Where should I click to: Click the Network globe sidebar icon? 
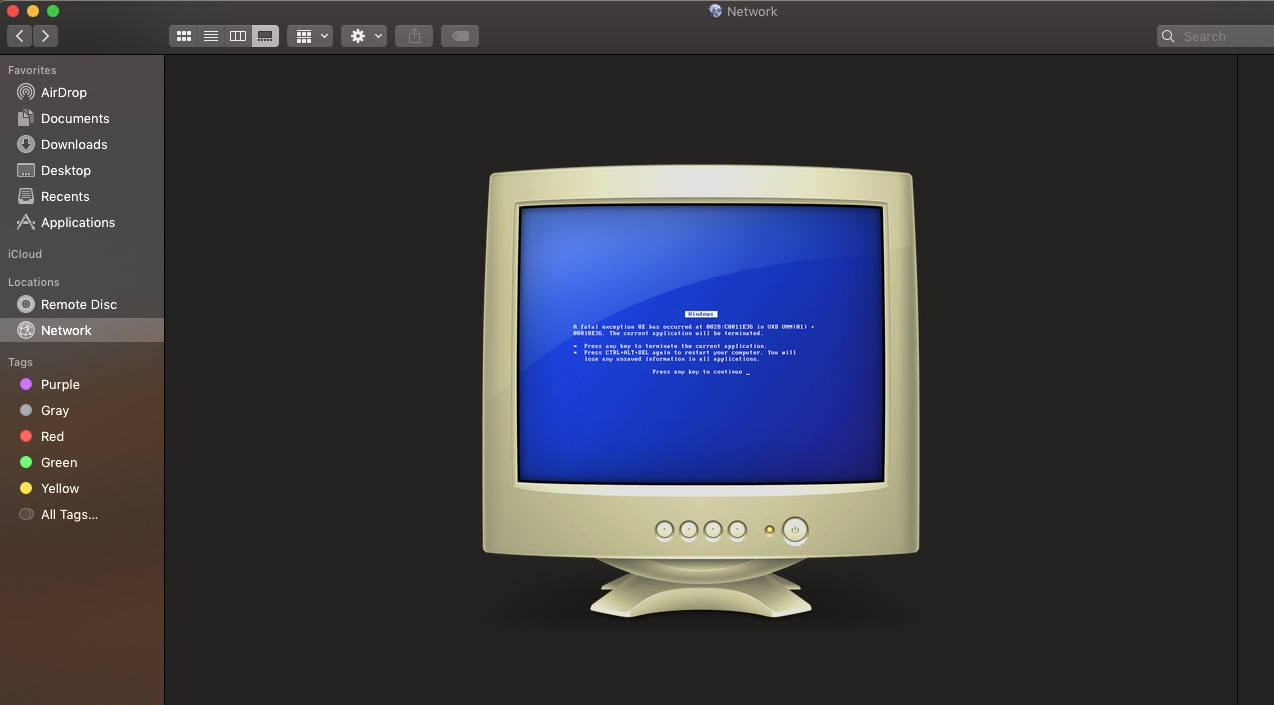pos(26,330)
